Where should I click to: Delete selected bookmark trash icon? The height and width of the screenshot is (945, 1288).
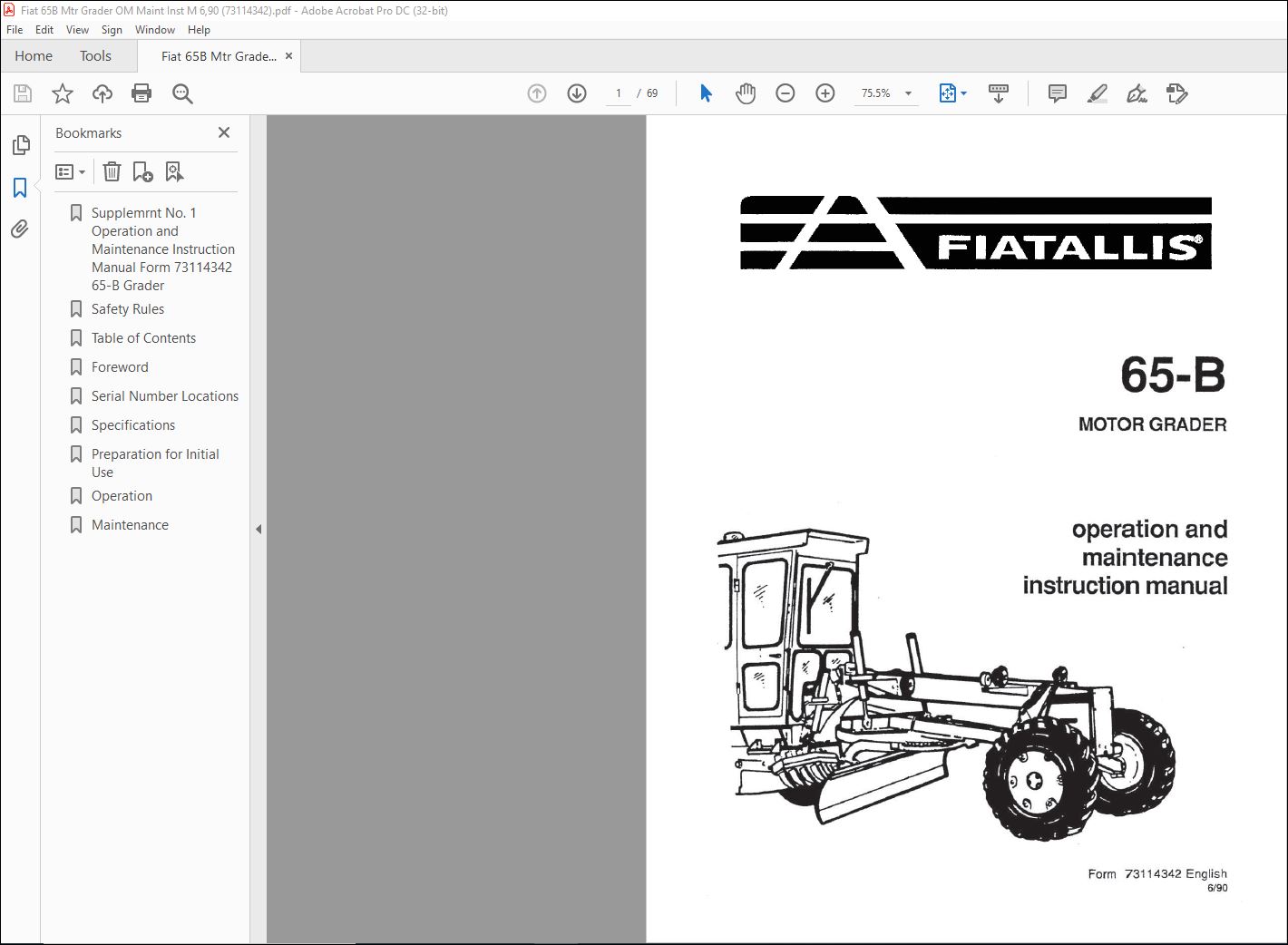coord(112,171)
